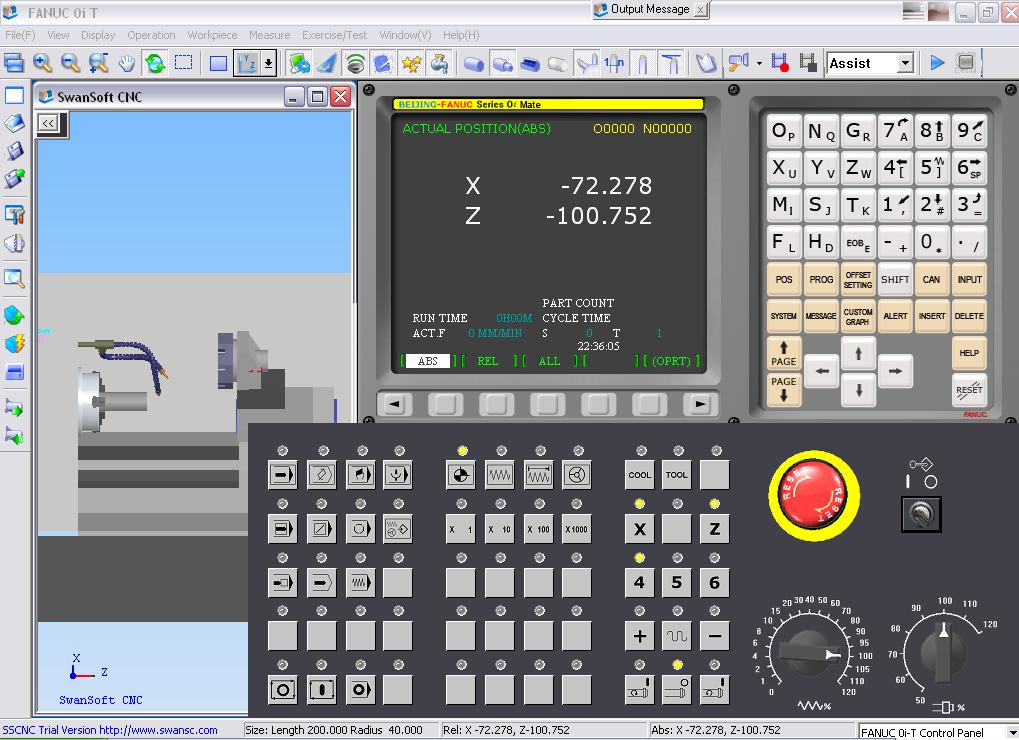Click the right arrow cursor key on keypad

point(895,371)
